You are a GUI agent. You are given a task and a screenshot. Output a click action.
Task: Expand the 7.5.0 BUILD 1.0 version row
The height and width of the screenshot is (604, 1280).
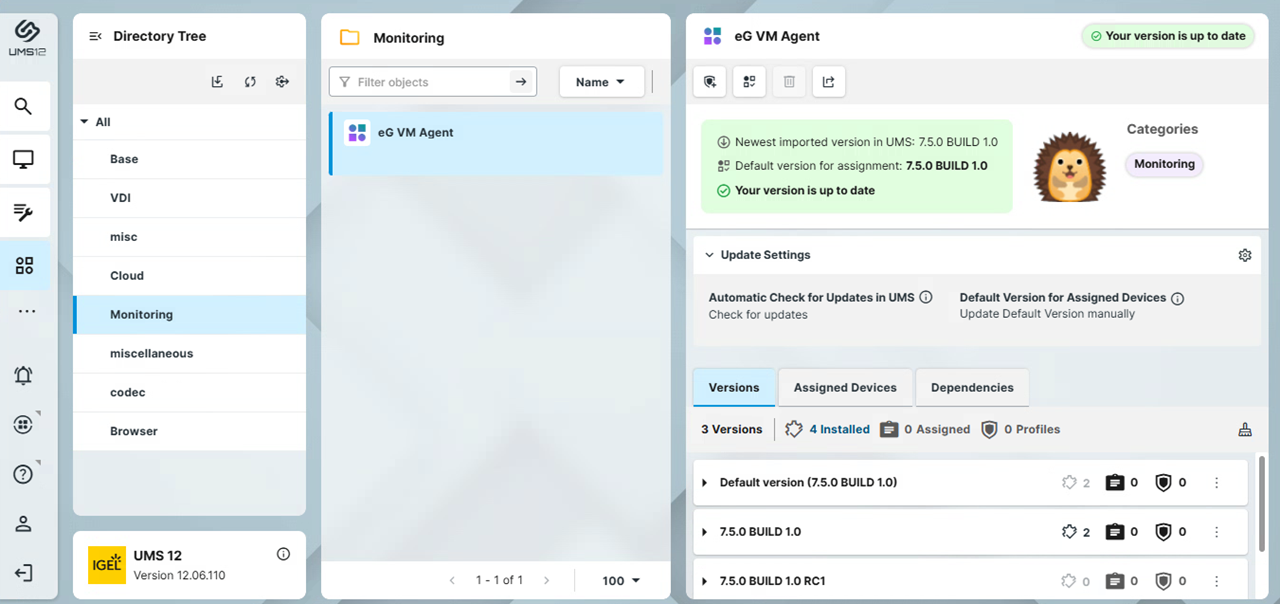pyautogui.click(x=705, y=532)
